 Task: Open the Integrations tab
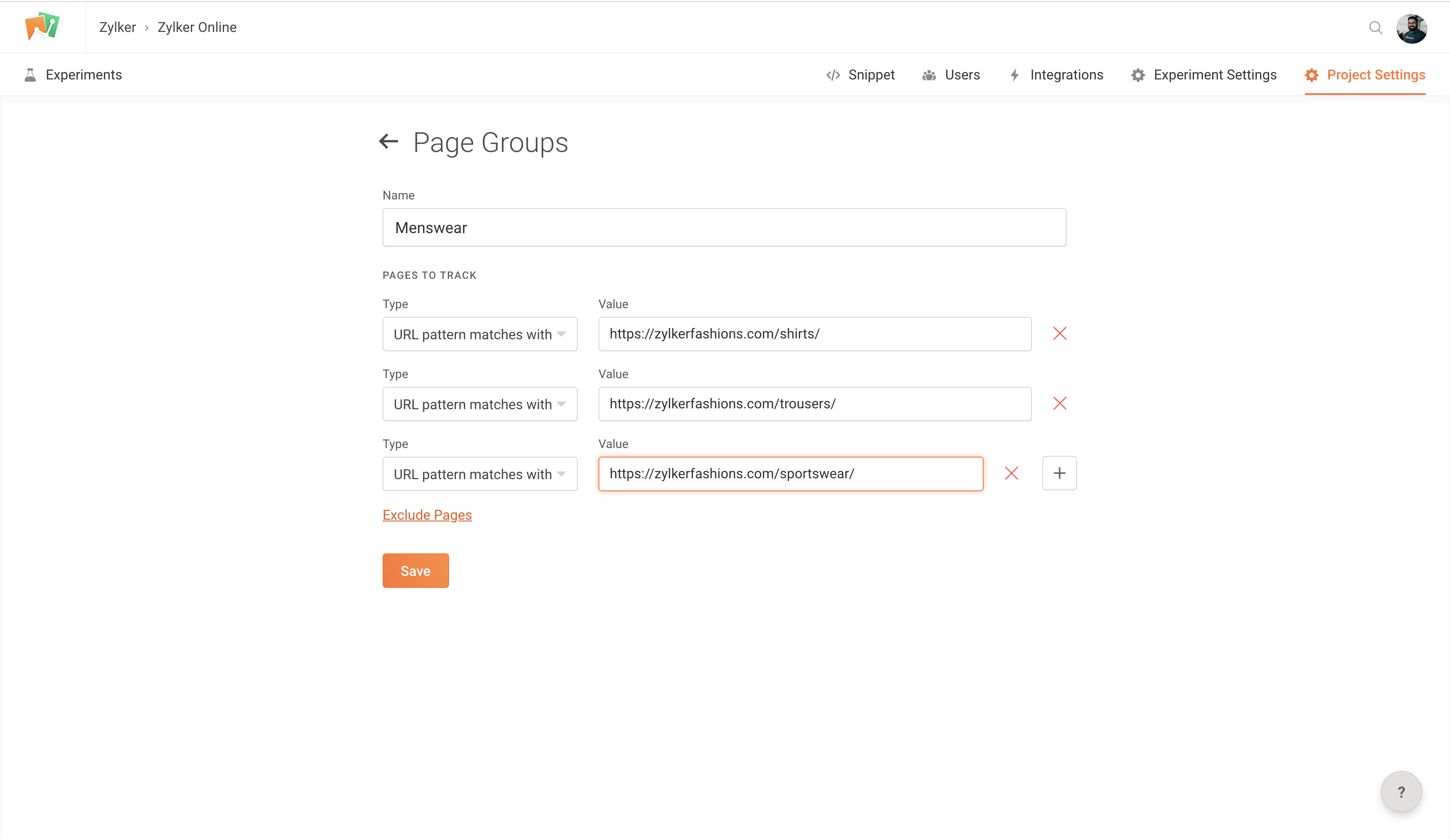click(x=1056, y=75)
